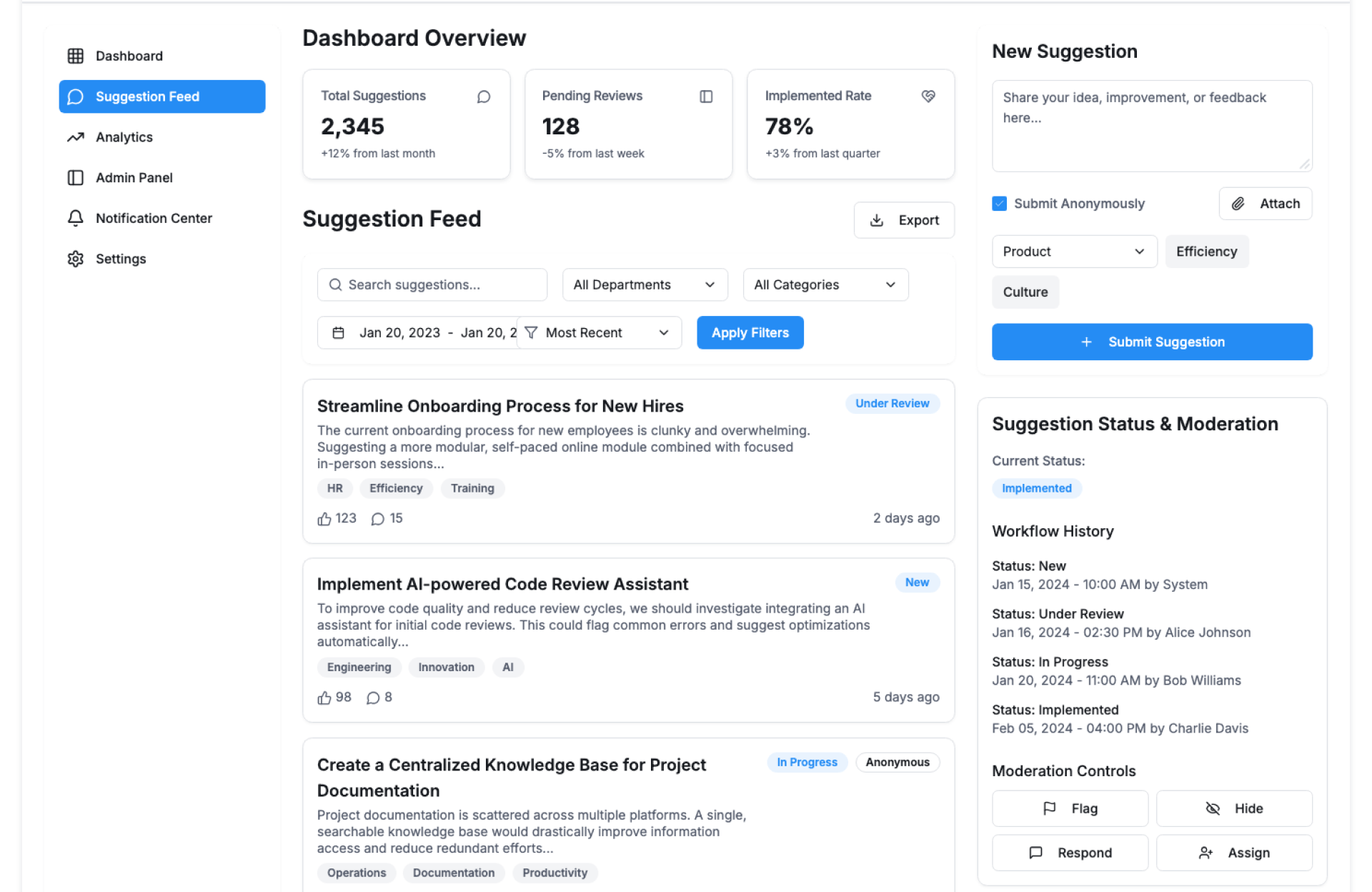Click the speech bubble icon on the Total Suggestions card
The width and height of the screenshot is (1372, 892).
[484, 96]
